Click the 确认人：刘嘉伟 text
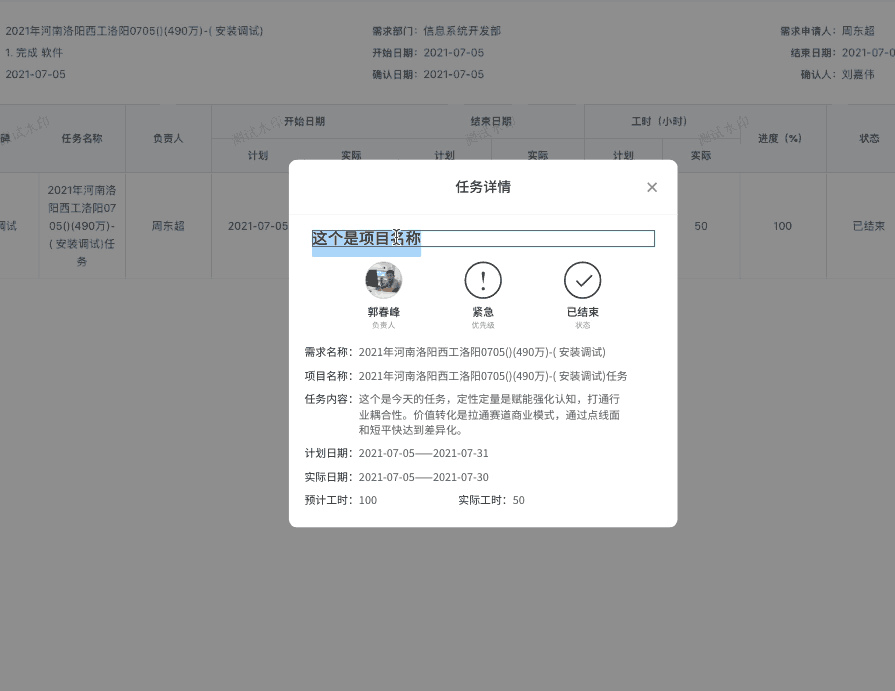895x691 pixels. coord(837,74)
